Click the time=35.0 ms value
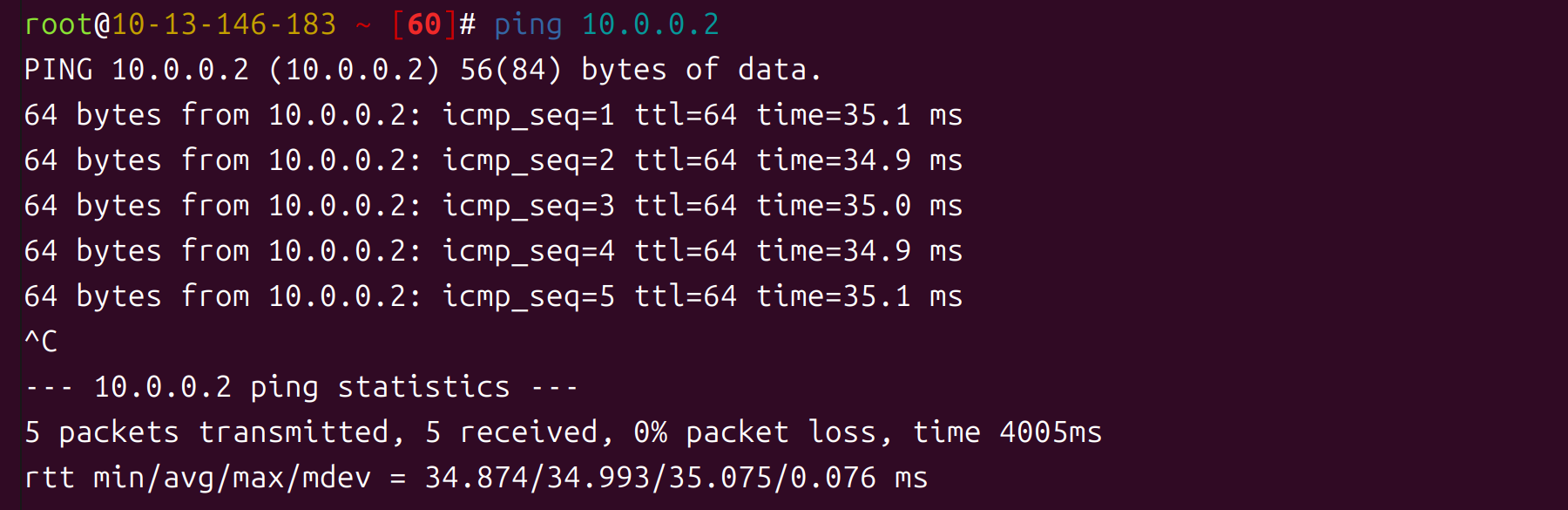The height and width of the screenshot is (510, 1568). 859,206
